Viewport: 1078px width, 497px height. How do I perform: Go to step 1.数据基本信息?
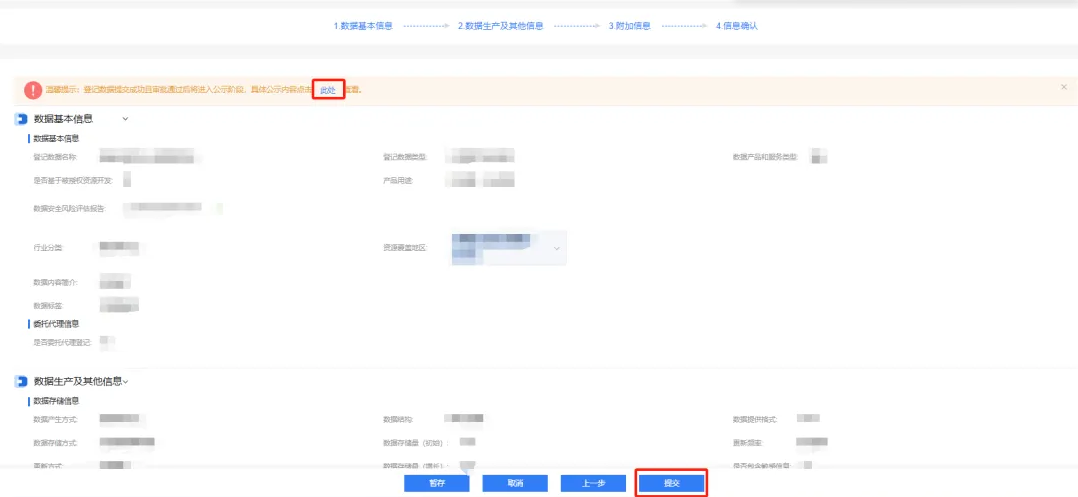click(363, 26)
